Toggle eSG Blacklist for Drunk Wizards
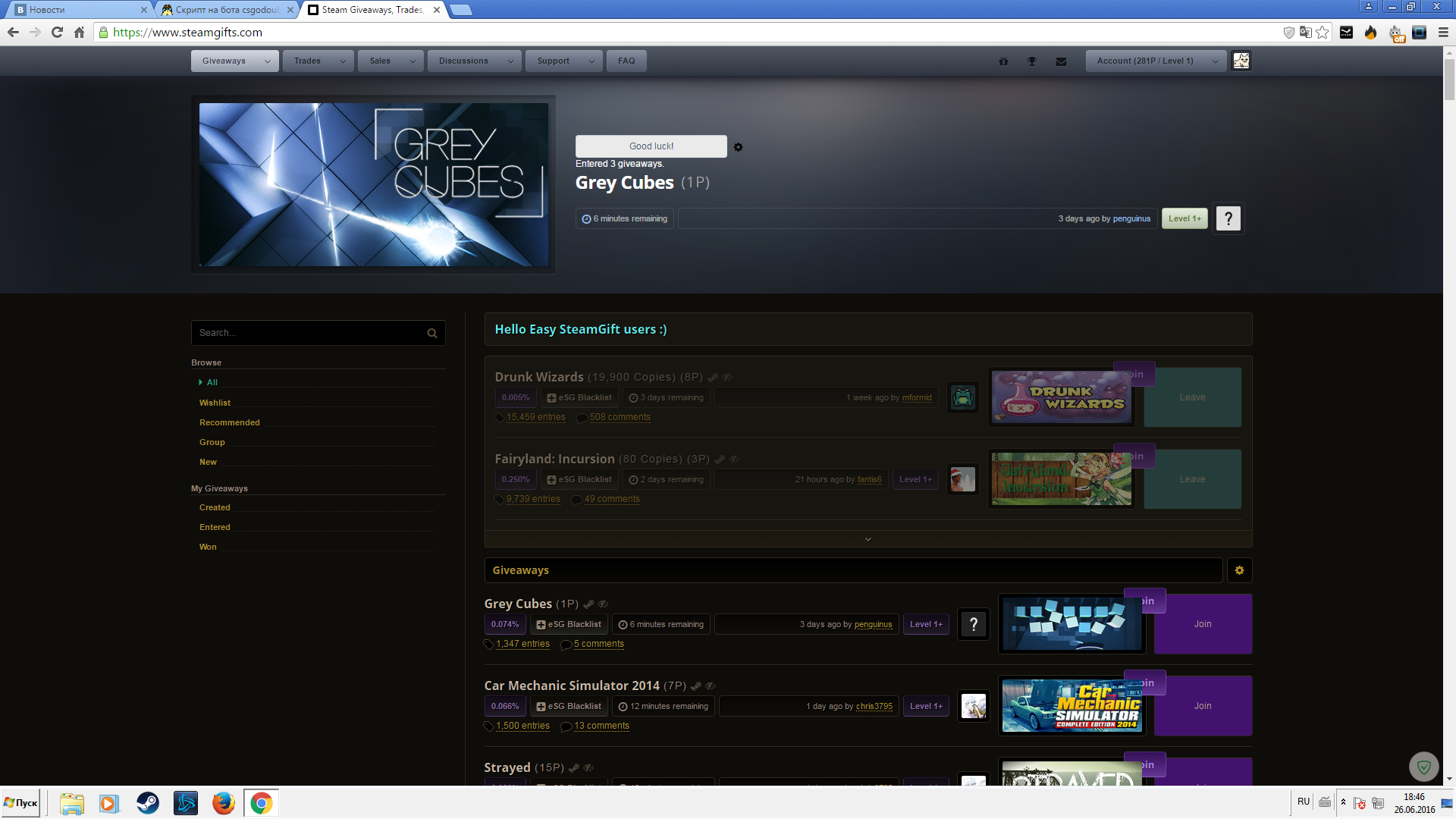Image resolution: width=1456 pixels, height=819 pixels. (579, 398)
